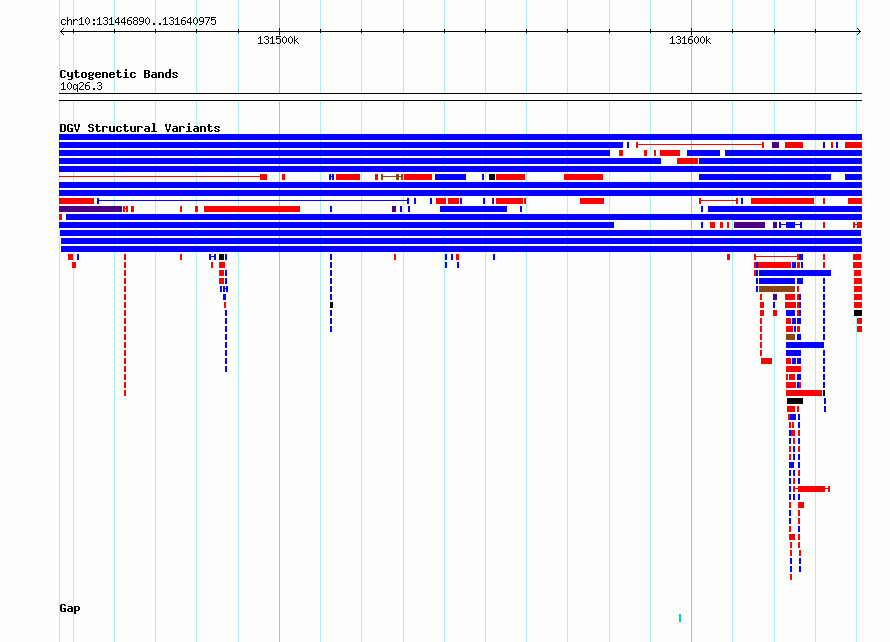
Task: Click the small black square variant near blue H marks
Action: 221,257
